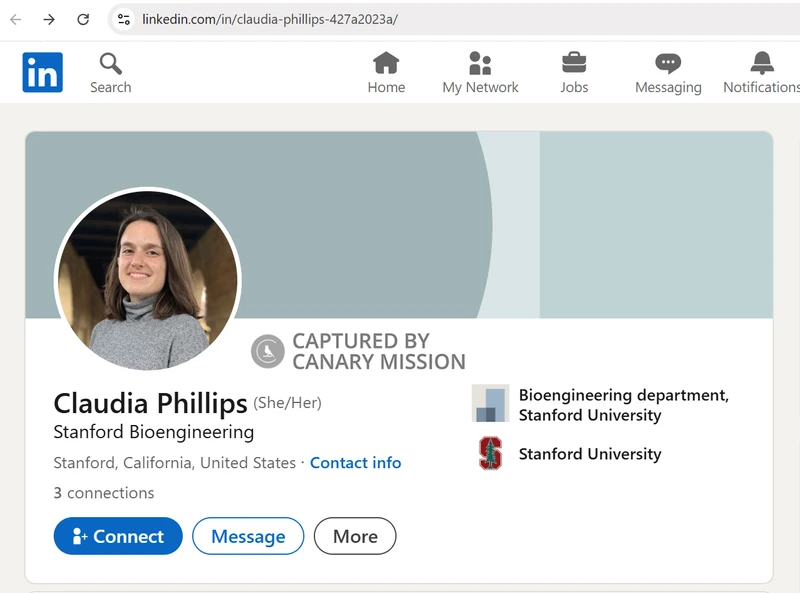Reload the page with the refresh icon
800x593 pixels.
[x=83, y=19]
